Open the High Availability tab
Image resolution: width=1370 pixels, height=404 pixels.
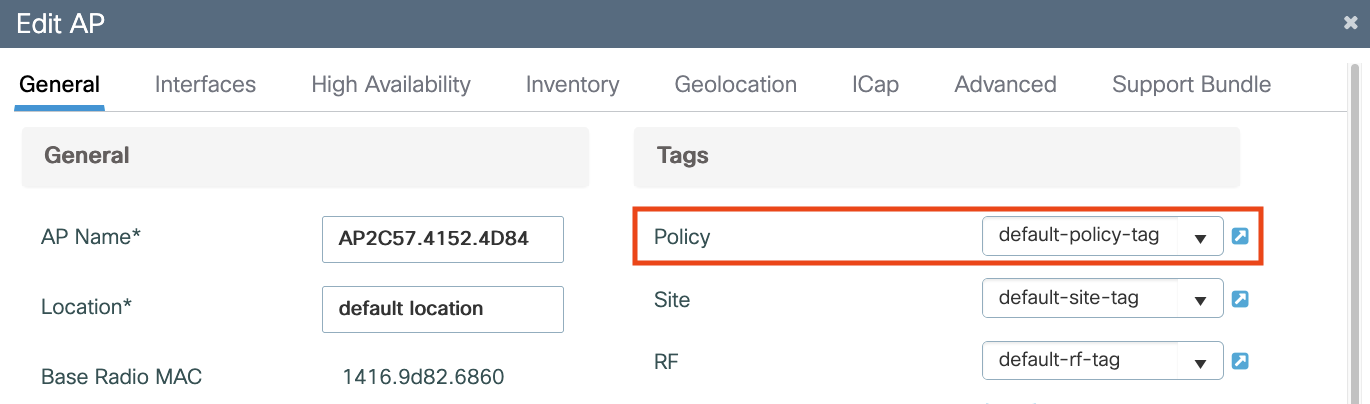pos(391,85)
